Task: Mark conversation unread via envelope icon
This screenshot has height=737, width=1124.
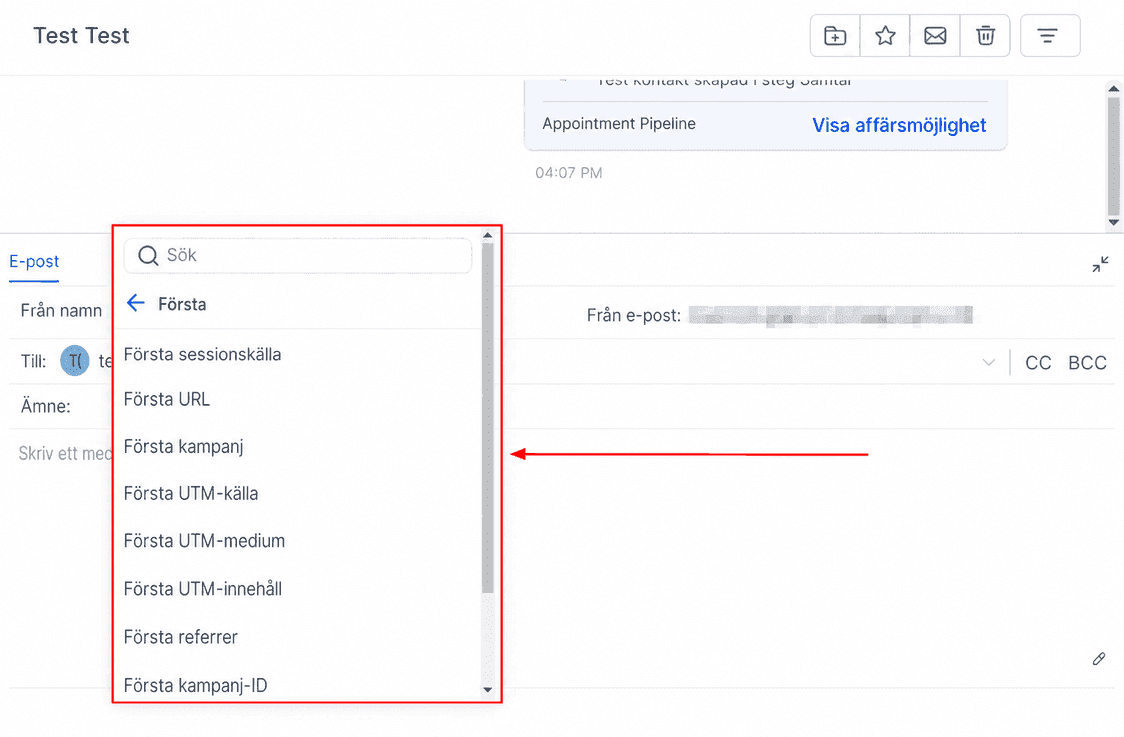Action: click(x=935, y=35)
